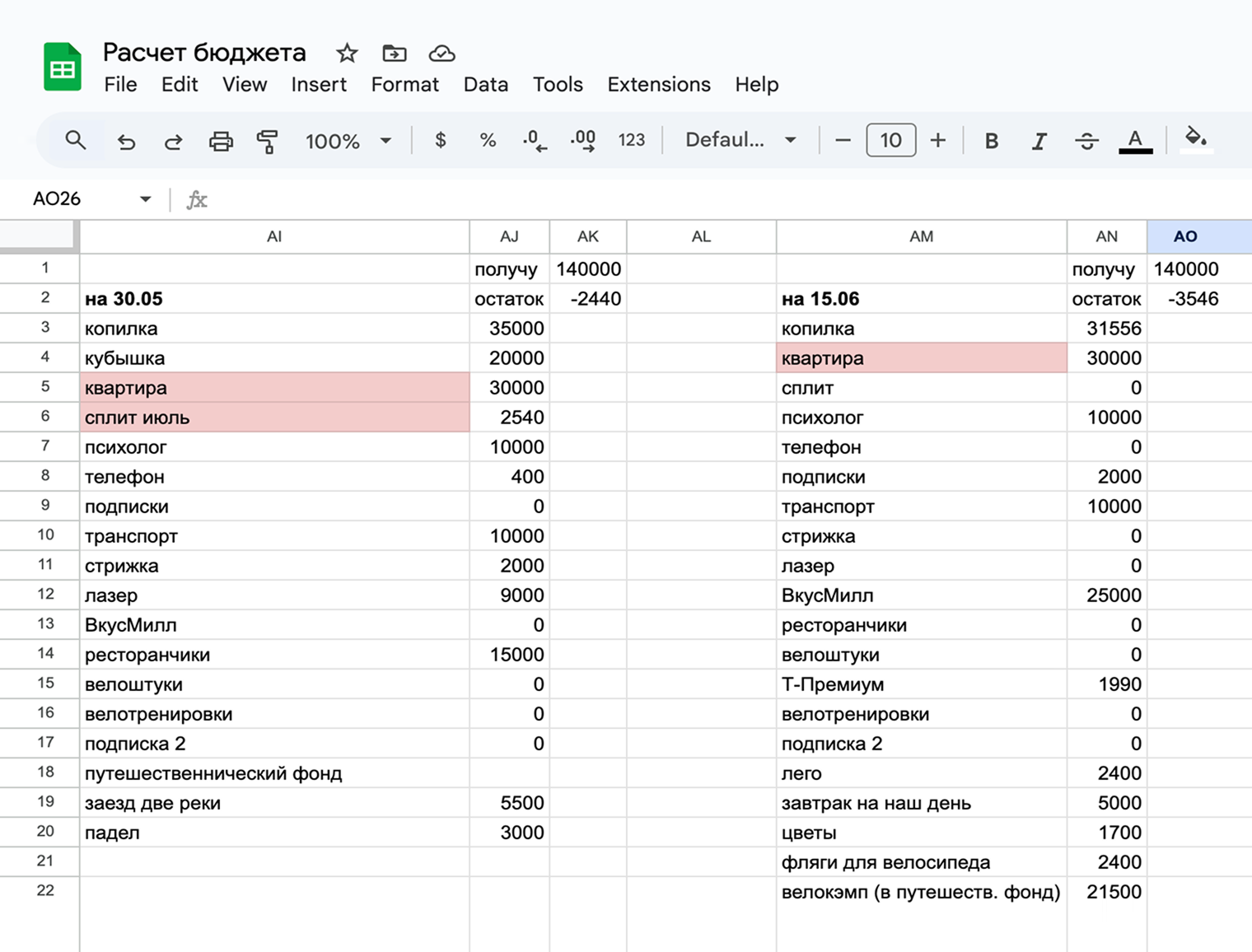Print the spreadsheet
This screenshot has width=1252, height=952.
221,142
